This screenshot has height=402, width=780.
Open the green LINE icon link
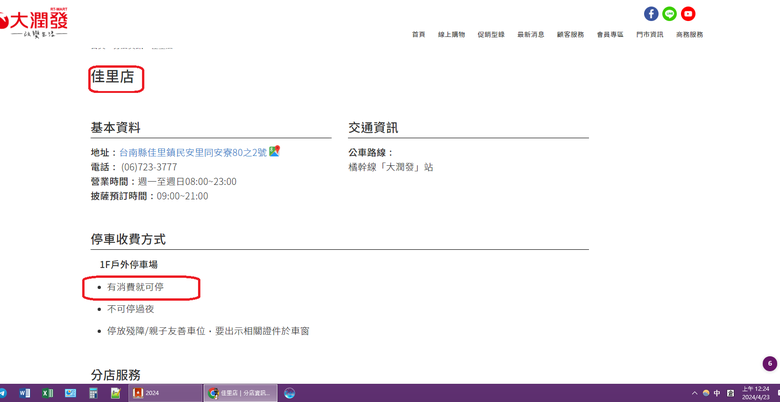coord(670,14)
